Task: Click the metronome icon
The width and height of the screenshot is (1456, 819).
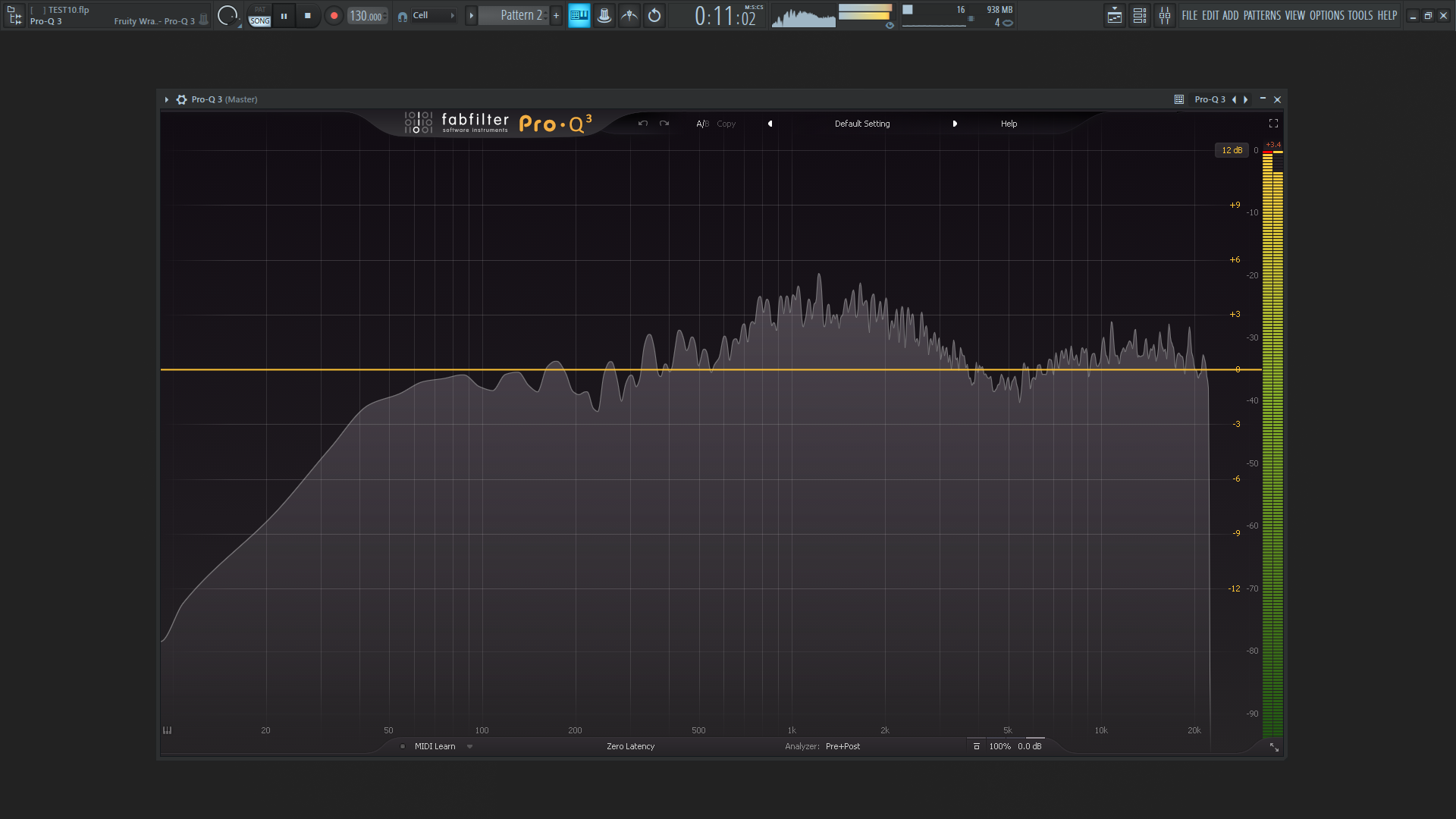Action: (x=629, y=15)
